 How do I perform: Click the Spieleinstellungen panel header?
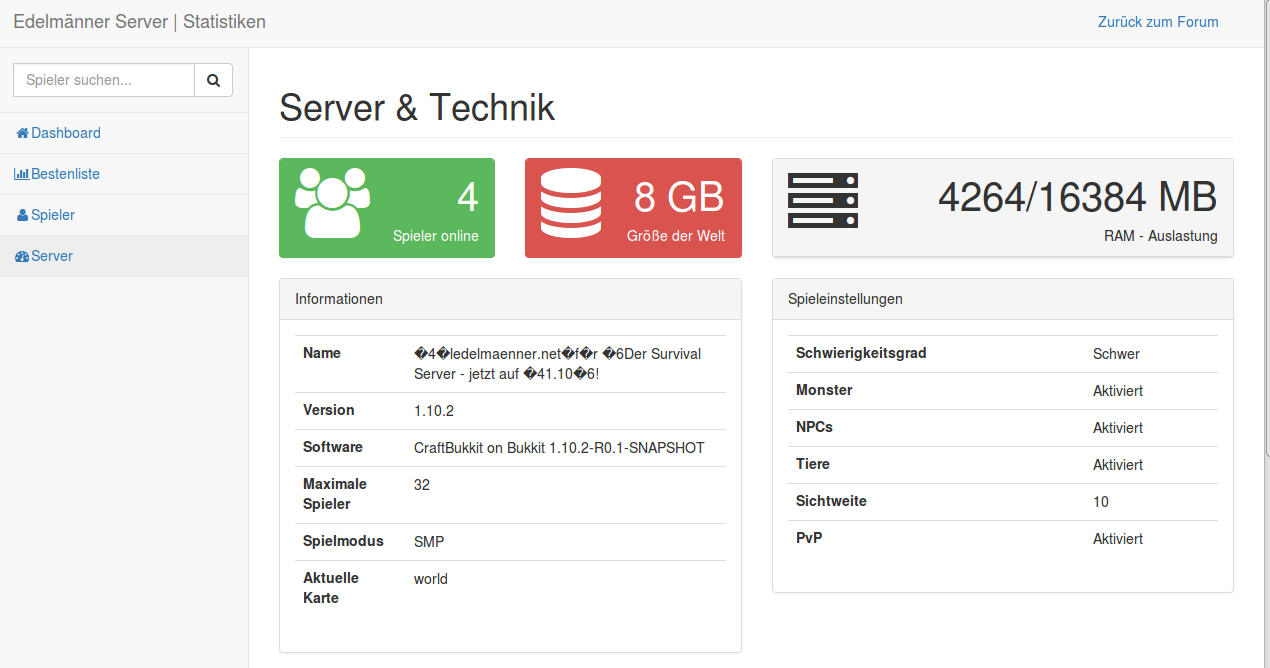tap(844, 298)
